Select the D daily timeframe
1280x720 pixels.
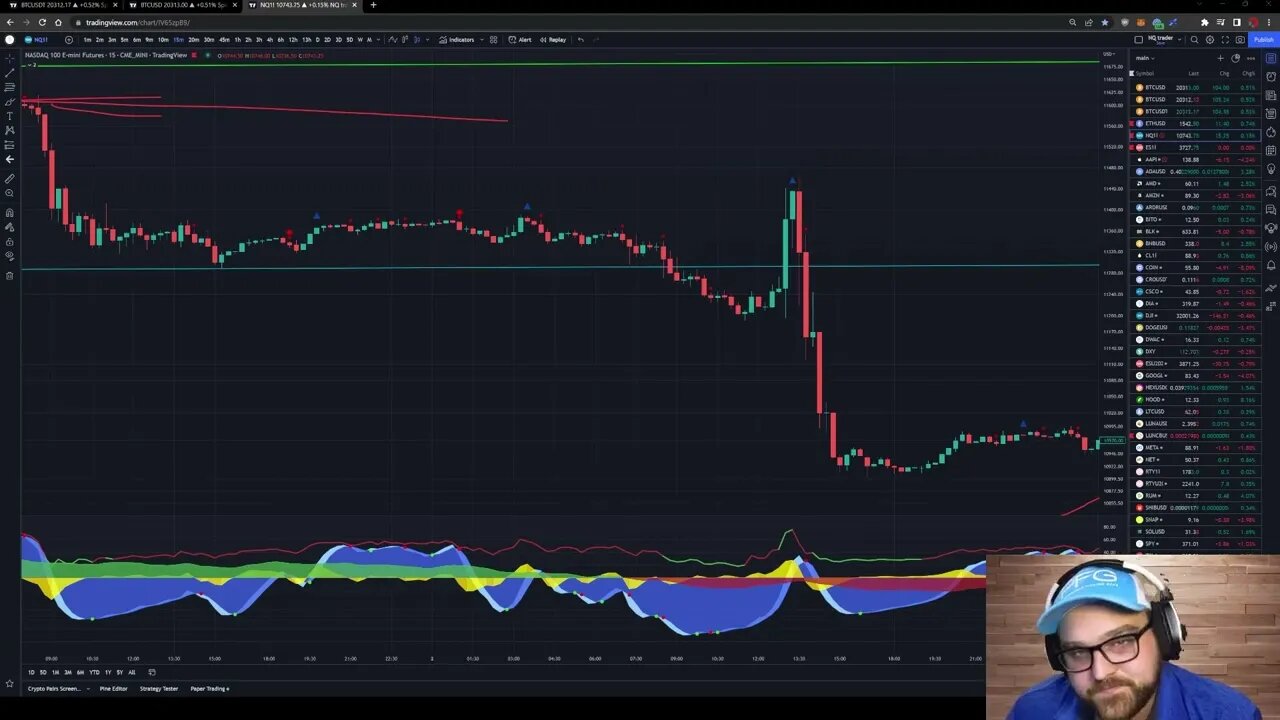[x=317, y=40]
